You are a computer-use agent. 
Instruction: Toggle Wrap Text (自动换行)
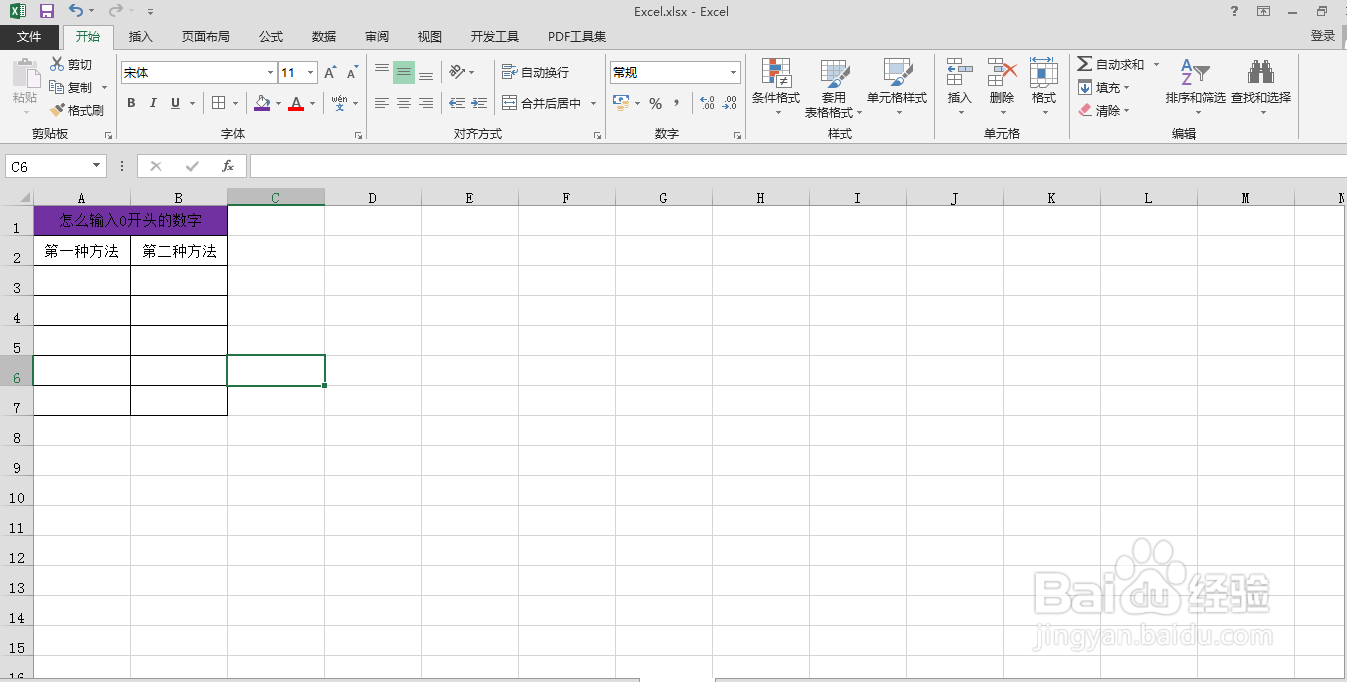click(536, 72)
